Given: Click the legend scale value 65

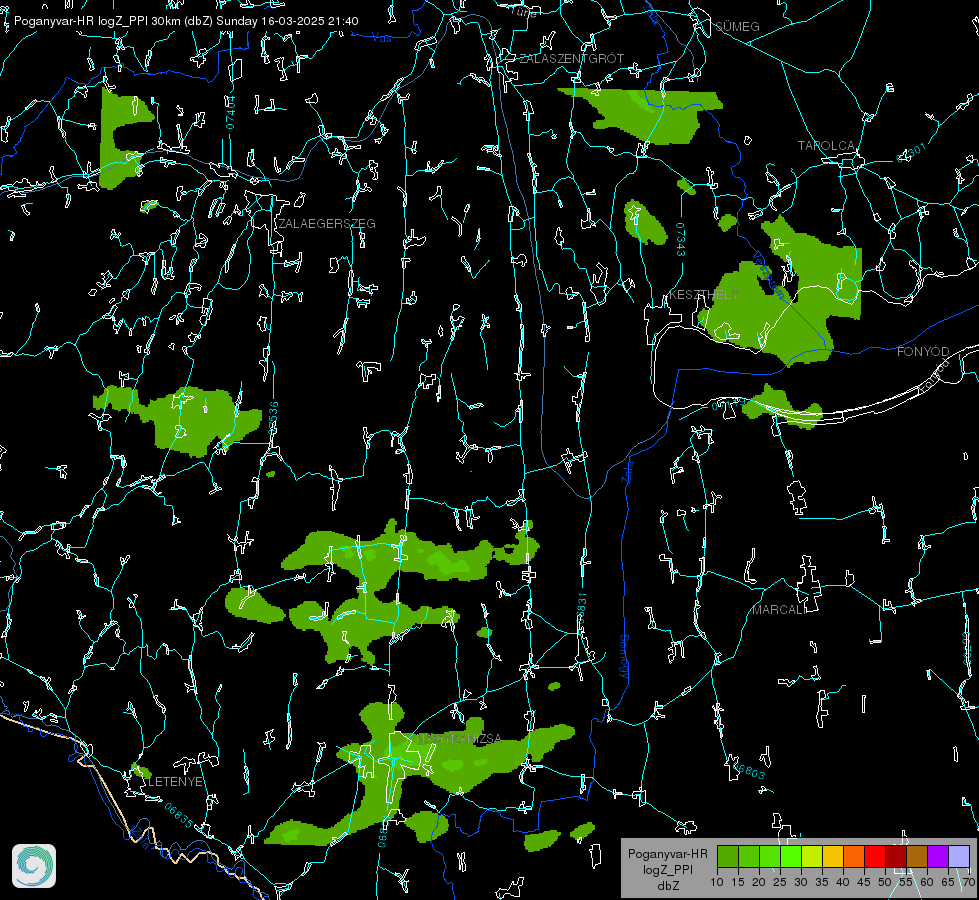Looking at the screenshot, I should pos(948,882).
